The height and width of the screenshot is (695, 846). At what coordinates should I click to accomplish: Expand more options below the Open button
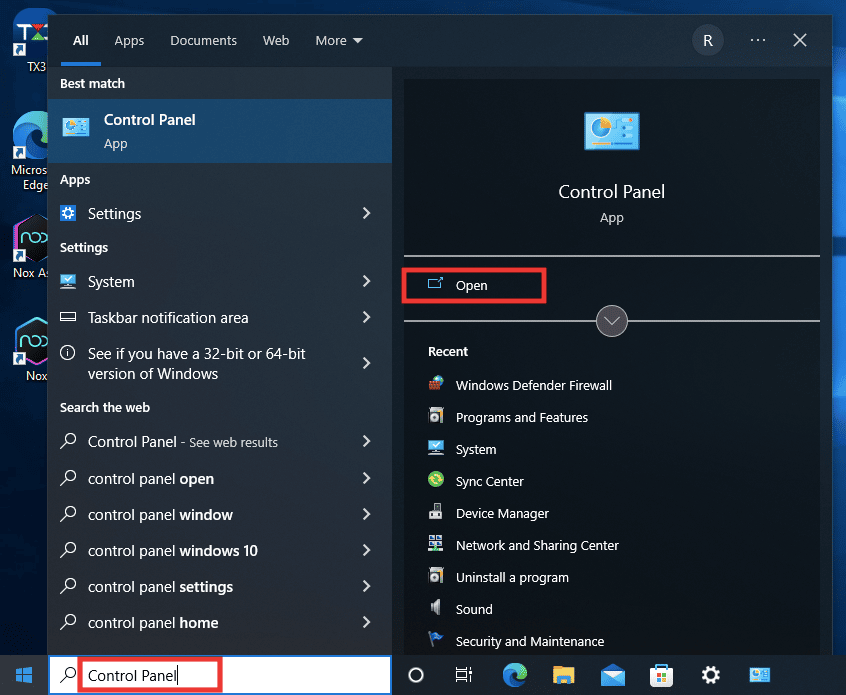click(611, 321)
